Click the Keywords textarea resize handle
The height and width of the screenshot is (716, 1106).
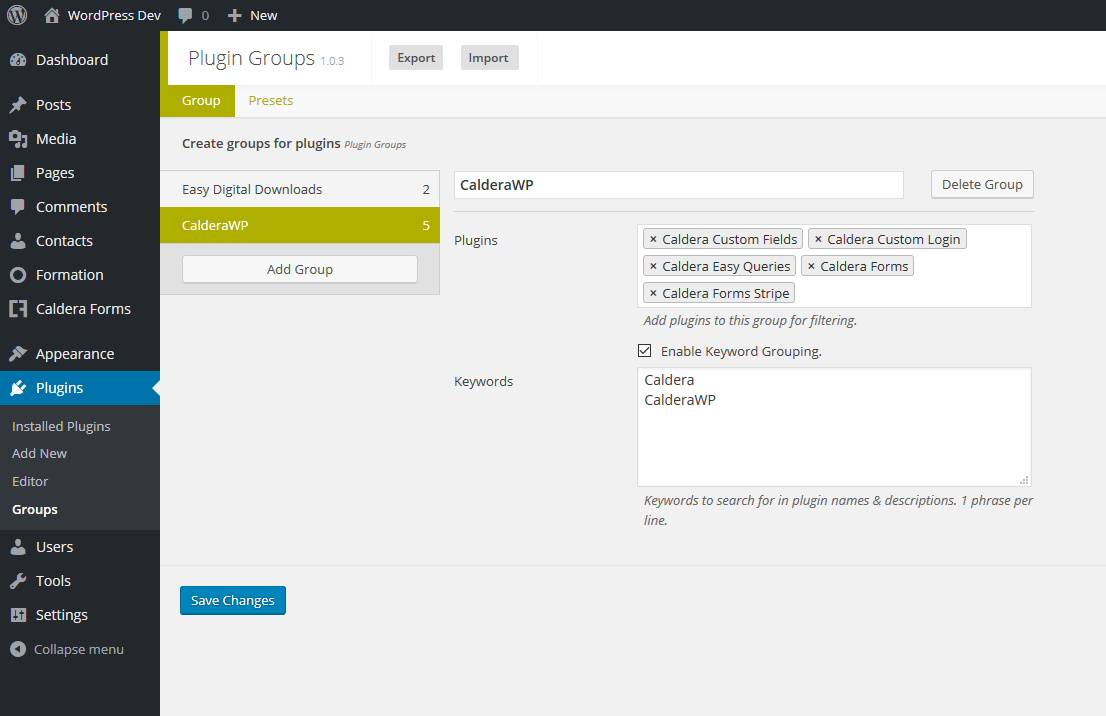[1024, 480]
